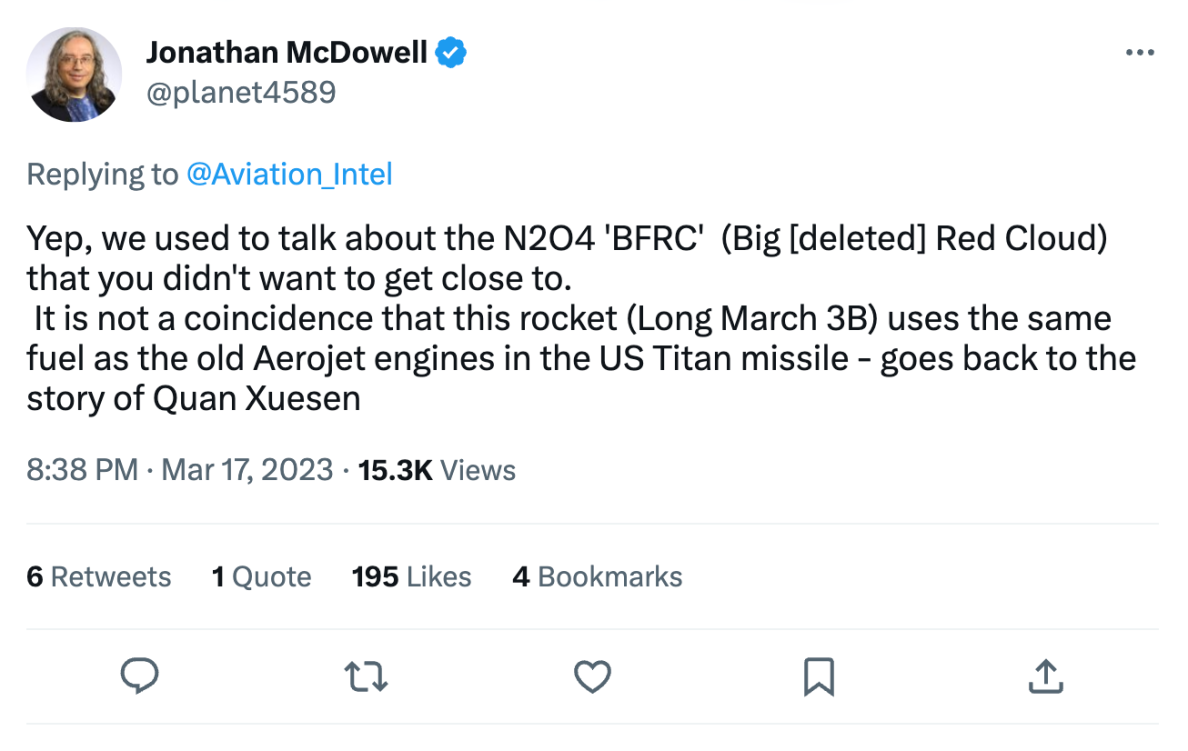Click the Jonathan McDowell display name
The height and width of the screenshot is (751, 1188).
coord(287,52)
